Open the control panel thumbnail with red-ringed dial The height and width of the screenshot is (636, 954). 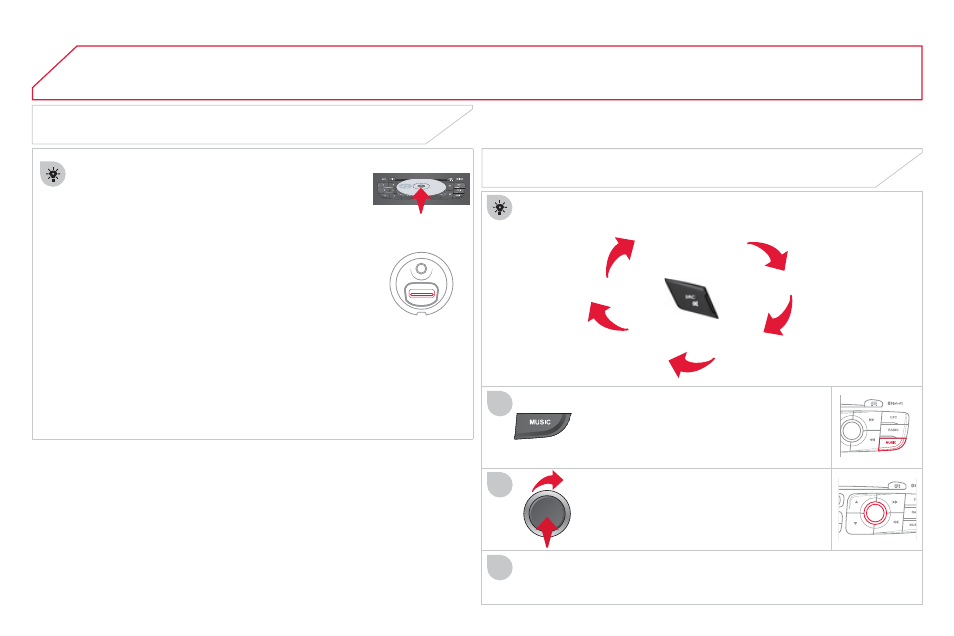877,511
